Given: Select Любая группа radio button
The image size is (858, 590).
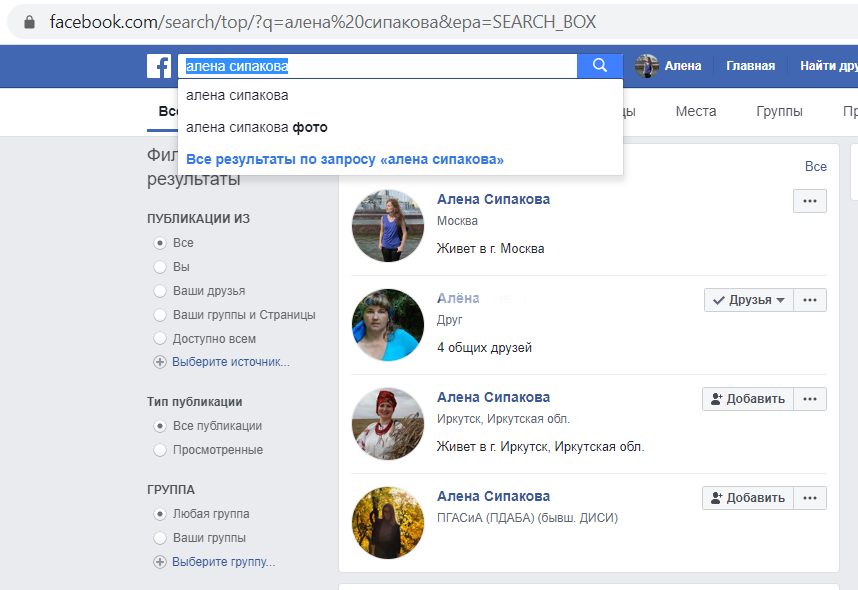Looking at the screenshot, I should coord(160,514).
